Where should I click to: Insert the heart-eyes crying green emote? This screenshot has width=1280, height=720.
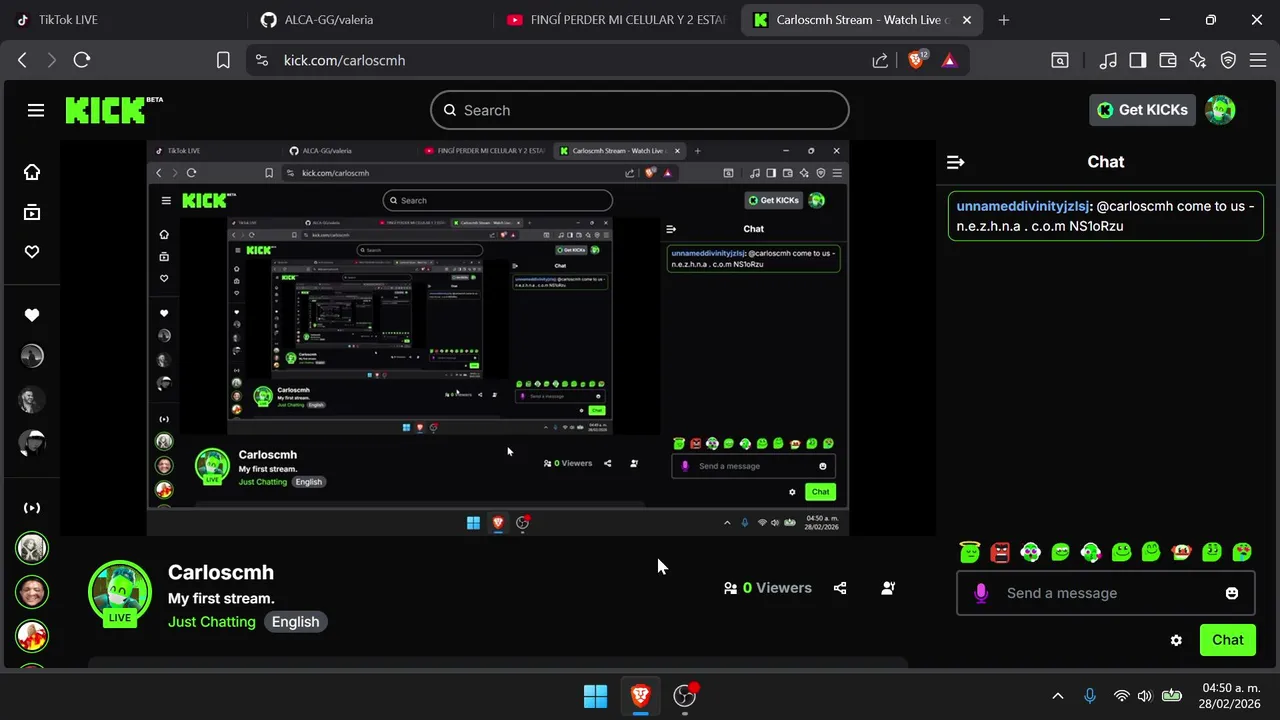click(1243, 551)
